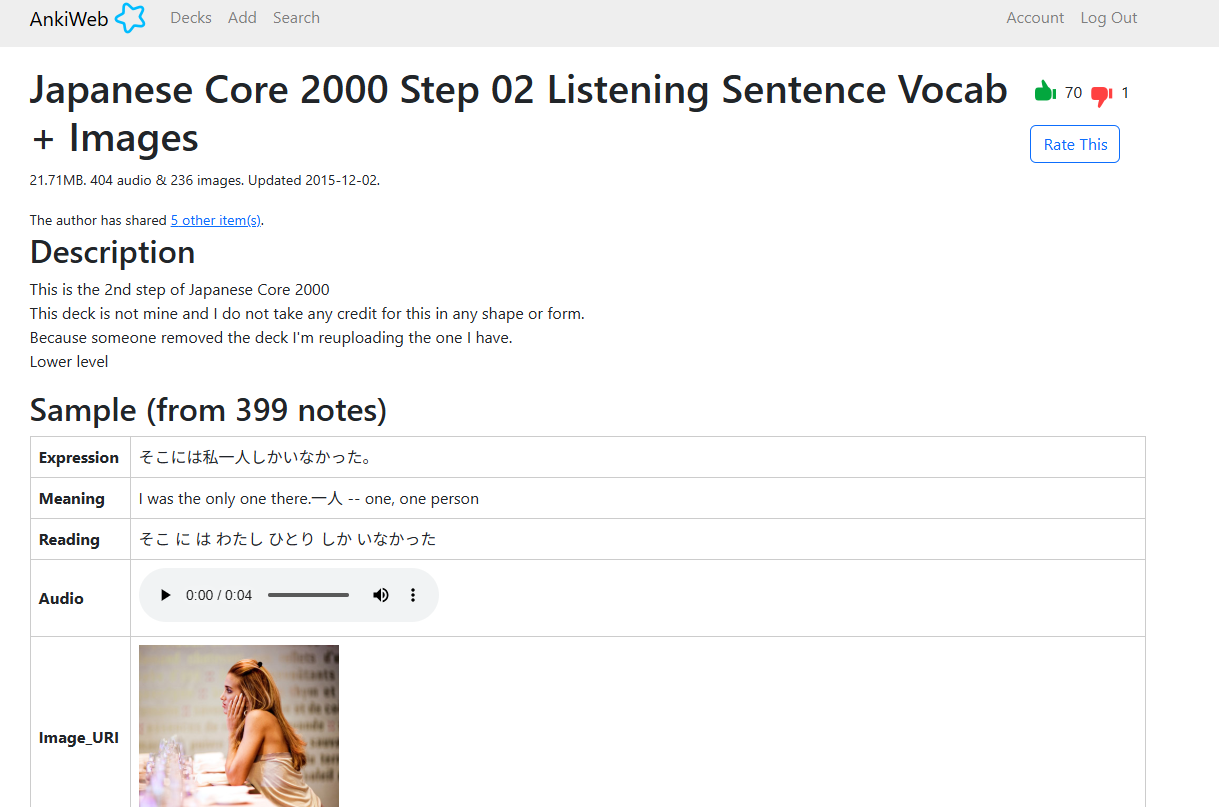Viewport: 1219px width, 807px height.
Task: Click the Expression field Japanese sentence
Action: pos(256,457)
